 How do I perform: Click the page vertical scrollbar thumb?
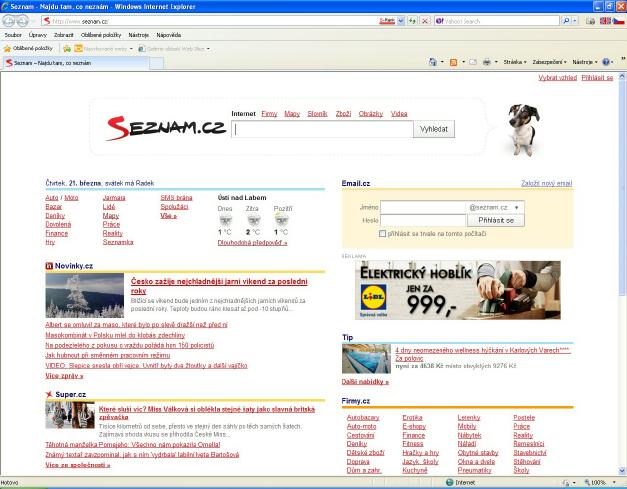(622, 189)
